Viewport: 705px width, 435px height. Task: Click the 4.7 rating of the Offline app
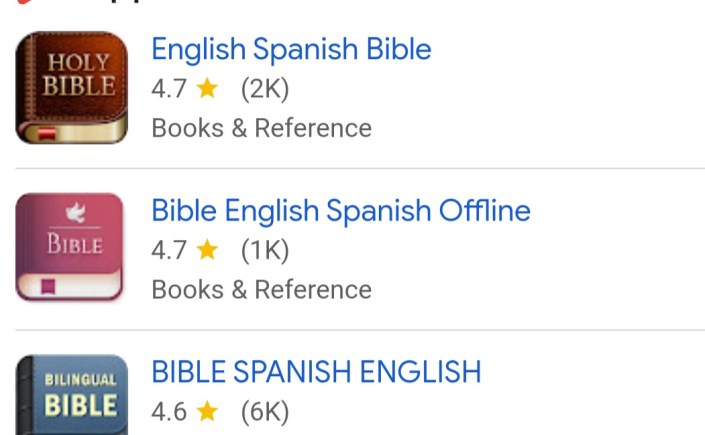point(168,249)
